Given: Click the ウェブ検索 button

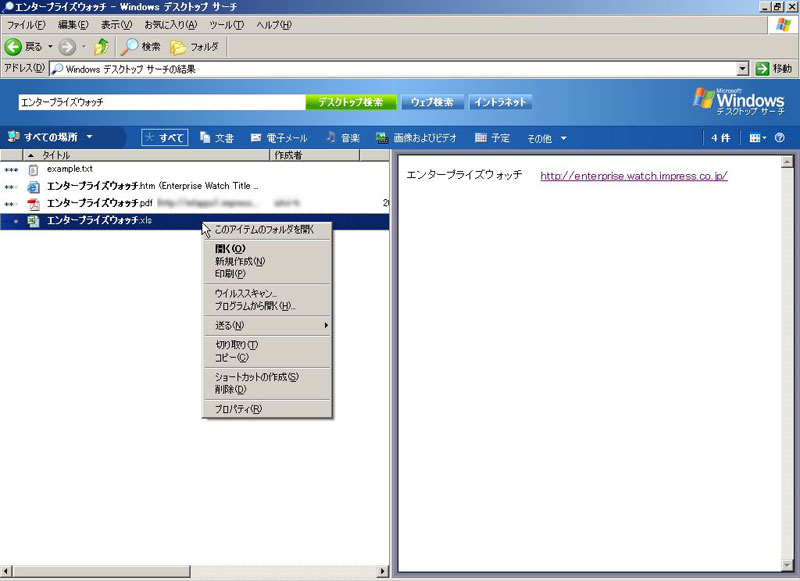Looking at the screenshot, I should point(432,102).
